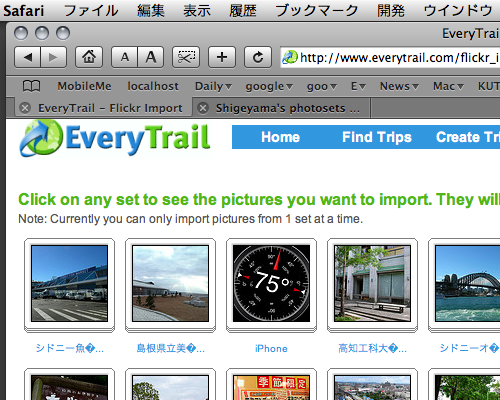Open the 履歴 menu

pyautogui.click(x=243, y=11)
